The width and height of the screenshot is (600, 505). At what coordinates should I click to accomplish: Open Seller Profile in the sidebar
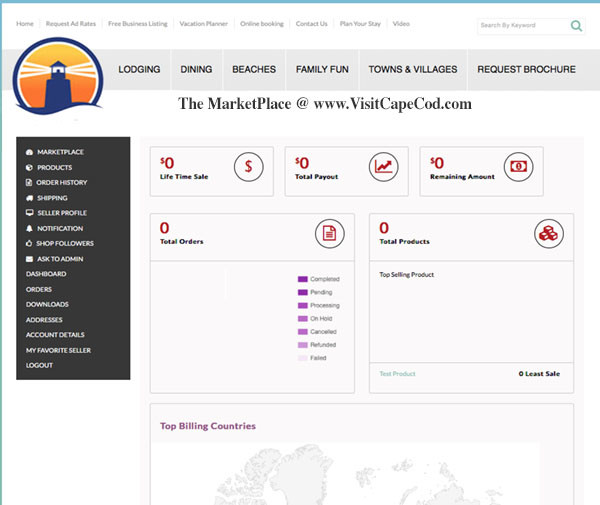coord(62,213)
